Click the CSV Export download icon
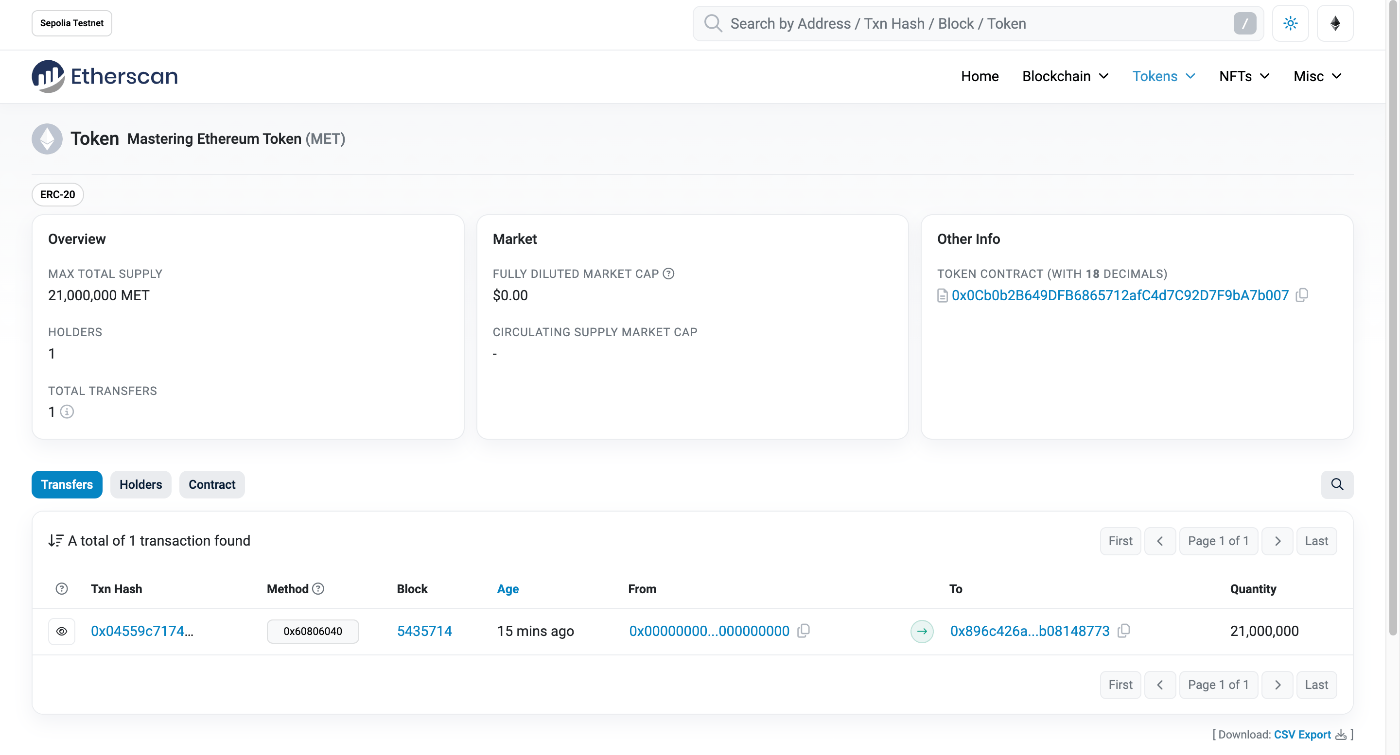 tap(1341, 735)
